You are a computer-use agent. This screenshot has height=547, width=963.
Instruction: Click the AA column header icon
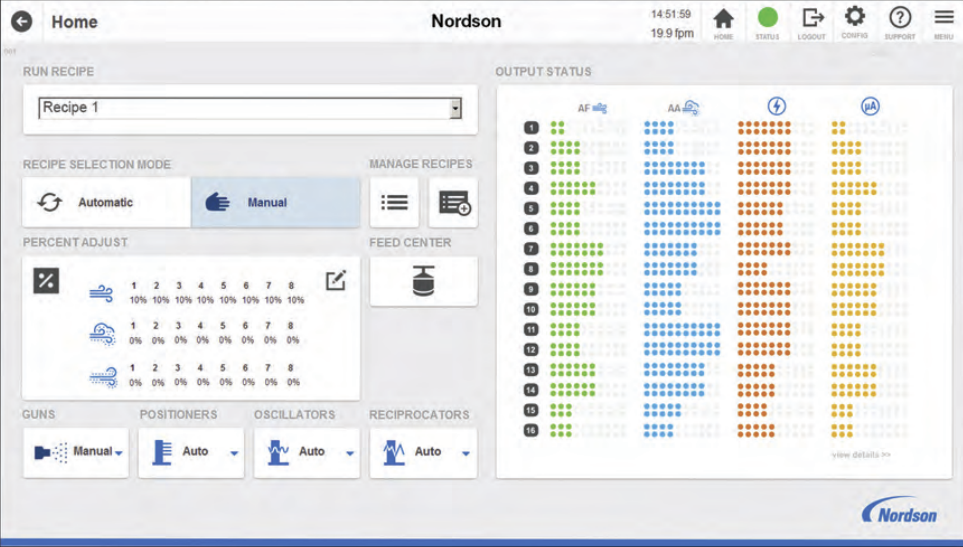[690, 108]
